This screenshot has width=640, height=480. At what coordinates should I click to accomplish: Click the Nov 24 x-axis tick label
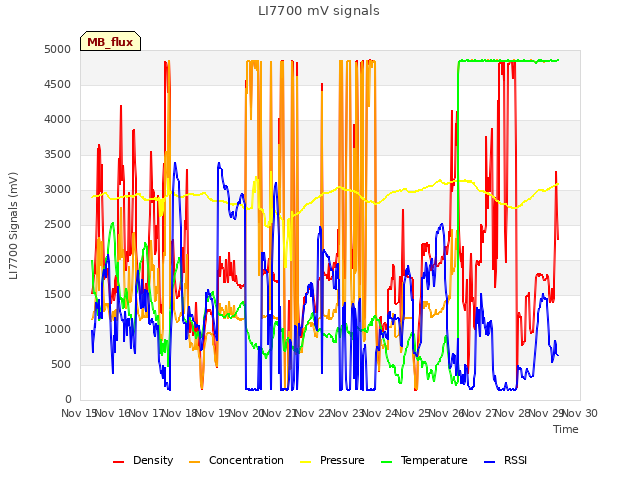pyautogui.click(x=380, y=413)
